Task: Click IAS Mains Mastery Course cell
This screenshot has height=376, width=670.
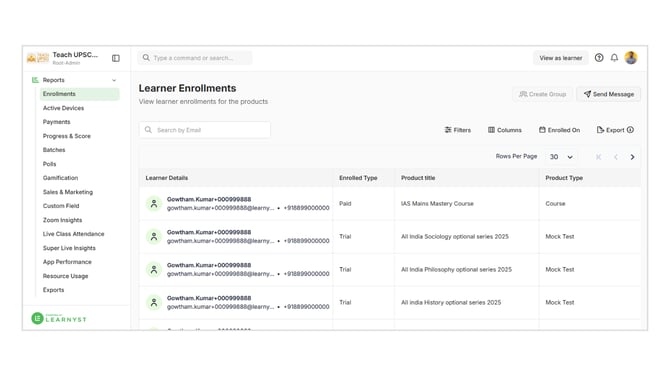Action: (437, 204)
